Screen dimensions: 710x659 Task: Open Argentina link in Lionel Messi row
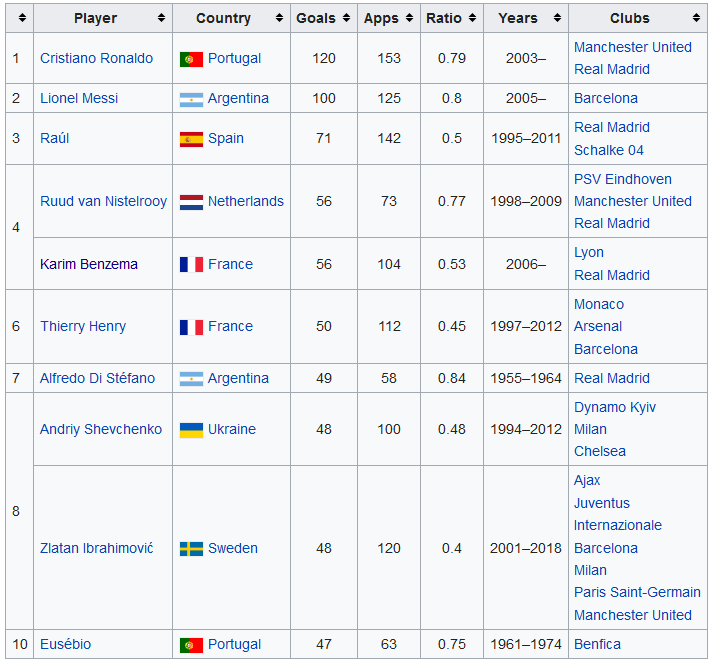[238, 98]
